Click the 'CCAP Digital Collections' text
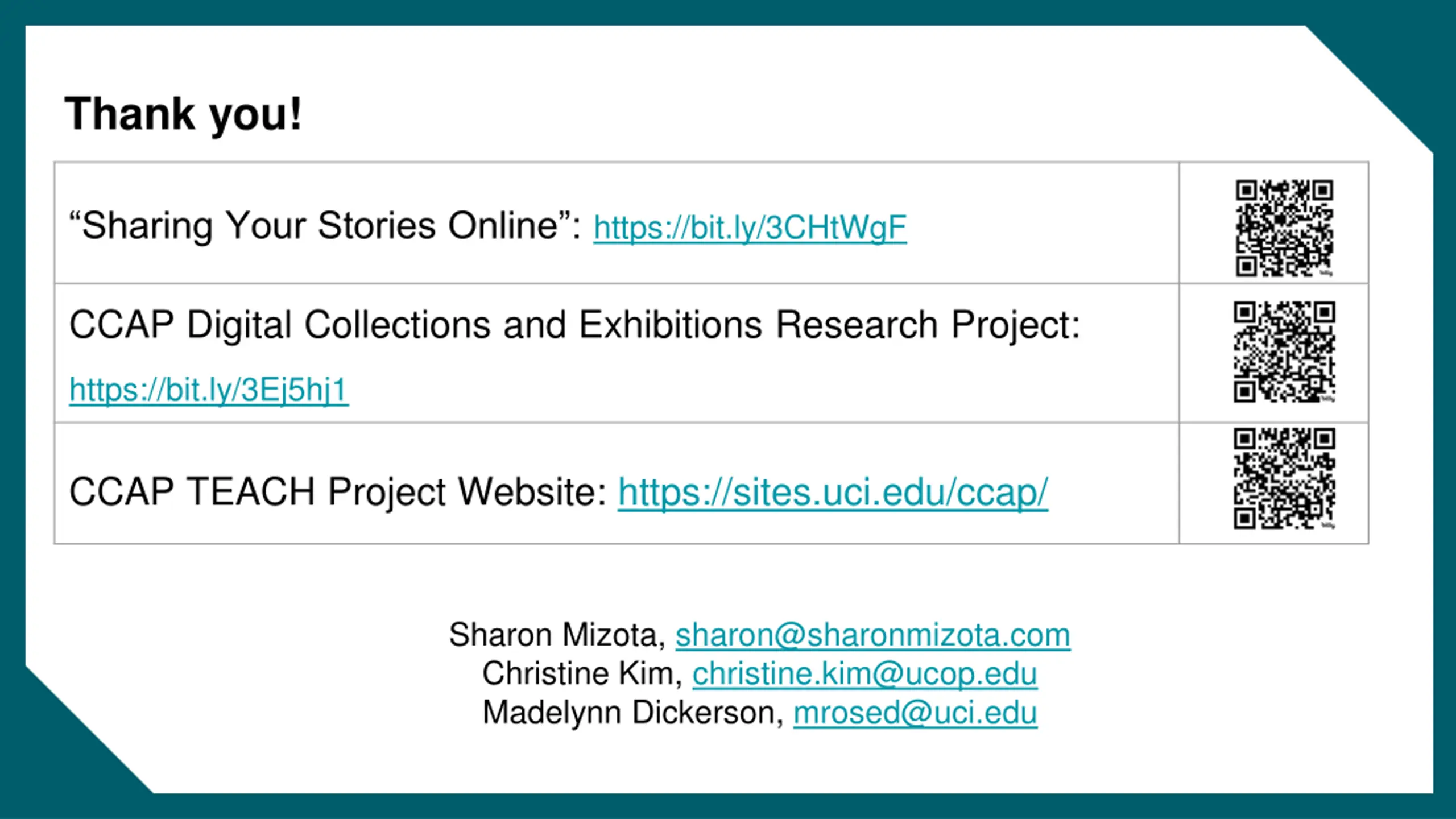Viewport: 1456px width, 819px height. click(x=280, y=325)
